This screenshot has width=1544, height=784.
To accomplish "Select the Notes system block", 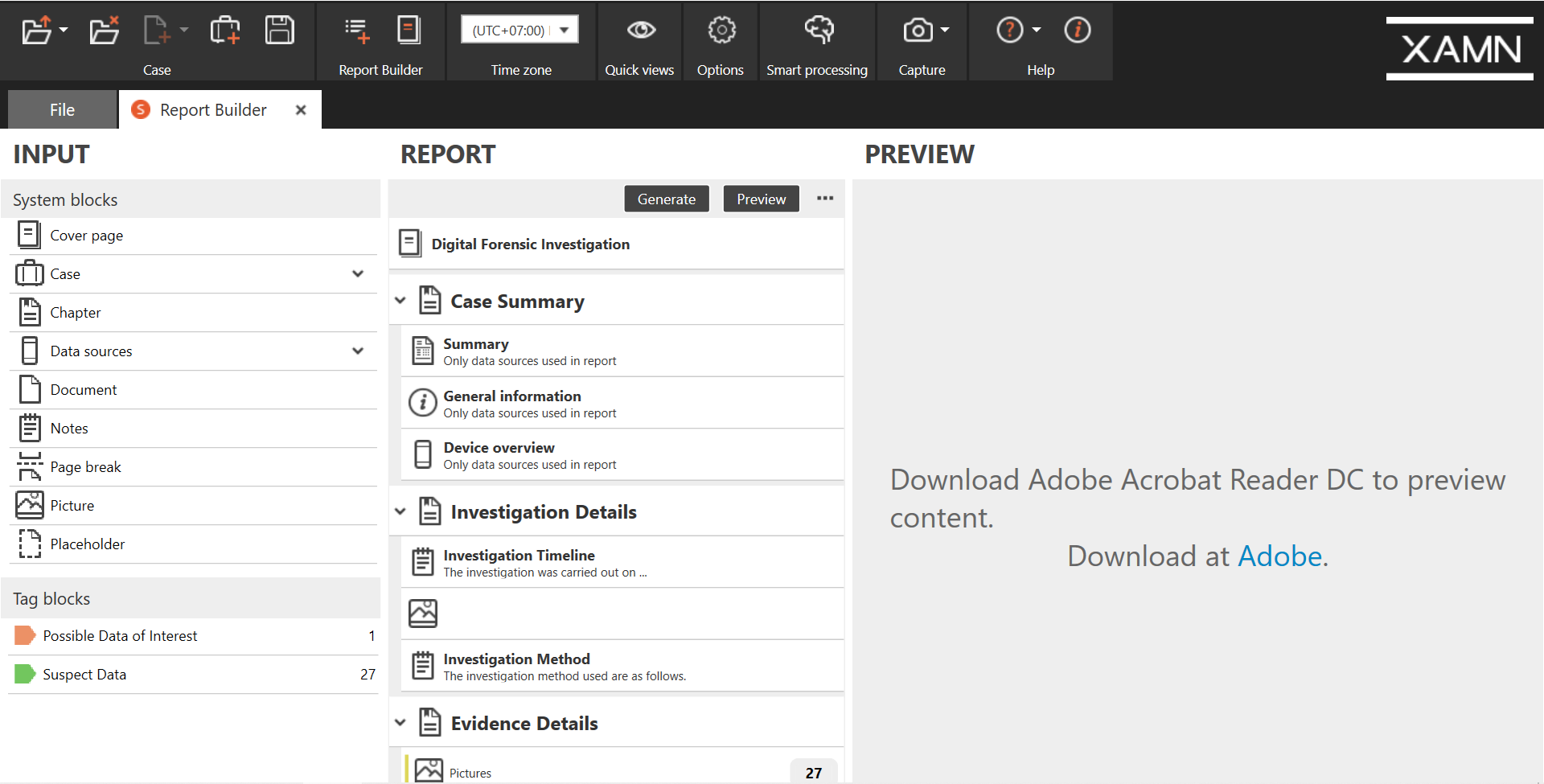I will [194, 429].
